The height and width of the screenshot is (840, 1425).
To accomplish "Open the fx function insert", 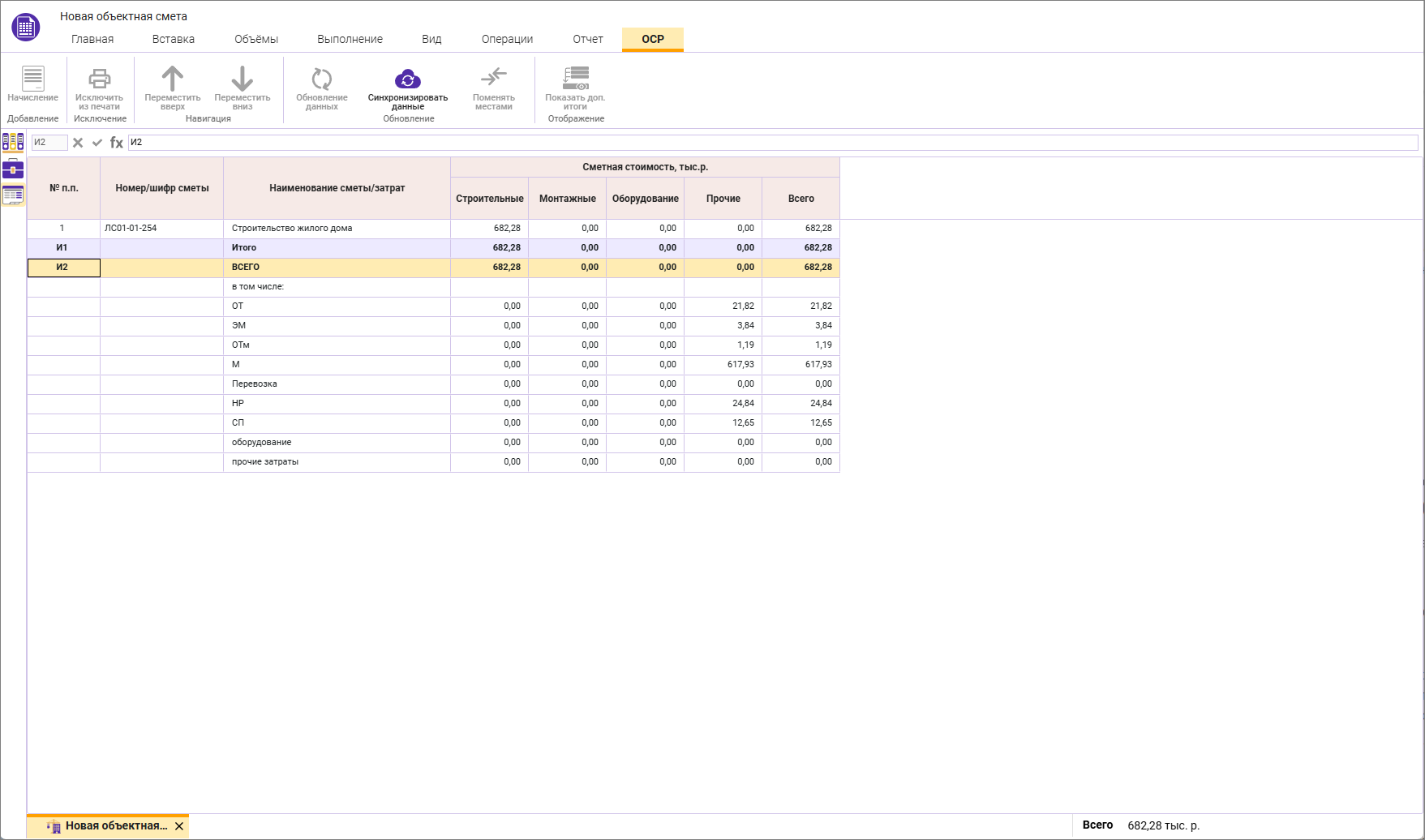I will (x=117, y=143).
